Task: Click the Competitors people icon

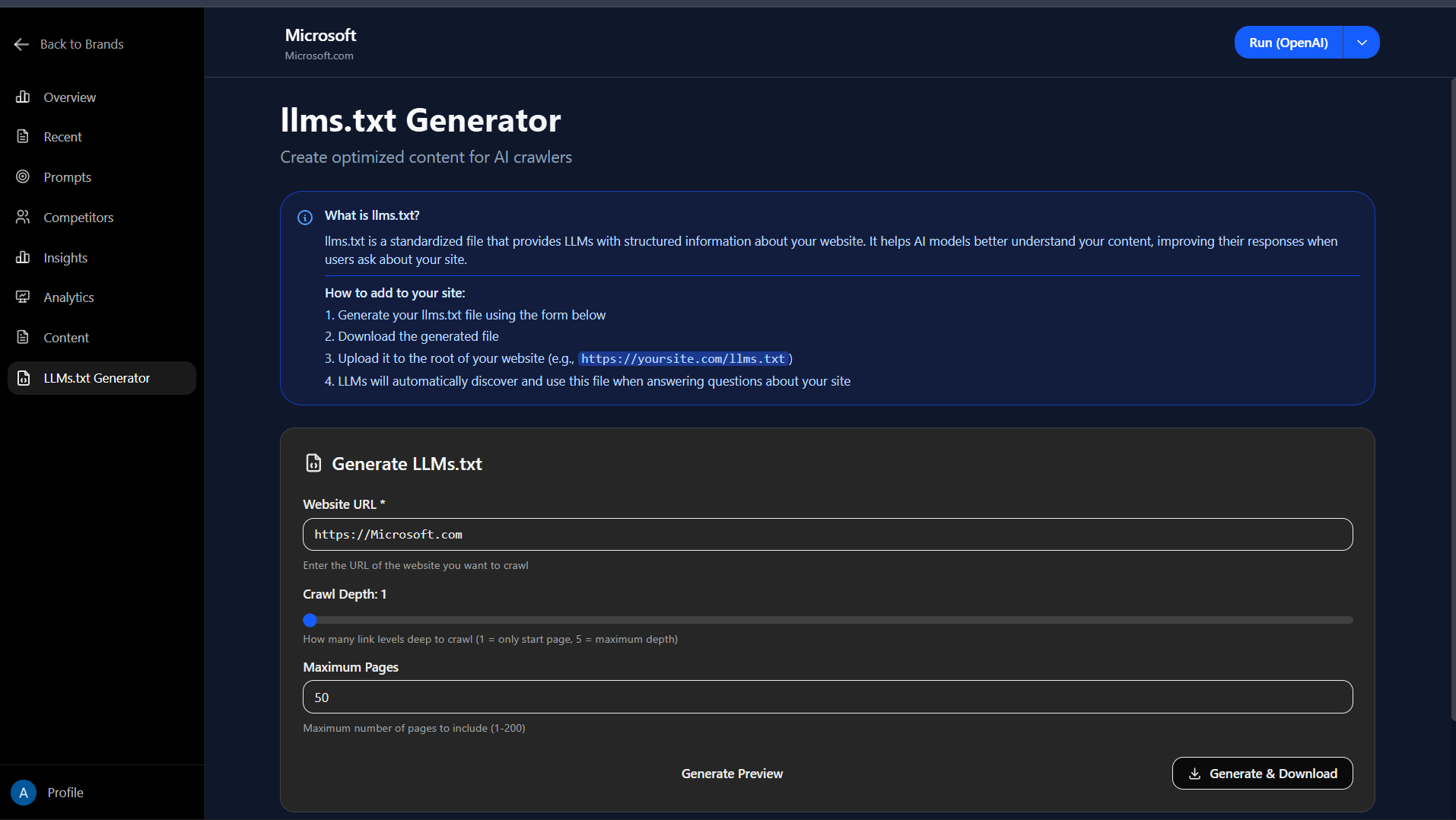Action: coord(23,217)
